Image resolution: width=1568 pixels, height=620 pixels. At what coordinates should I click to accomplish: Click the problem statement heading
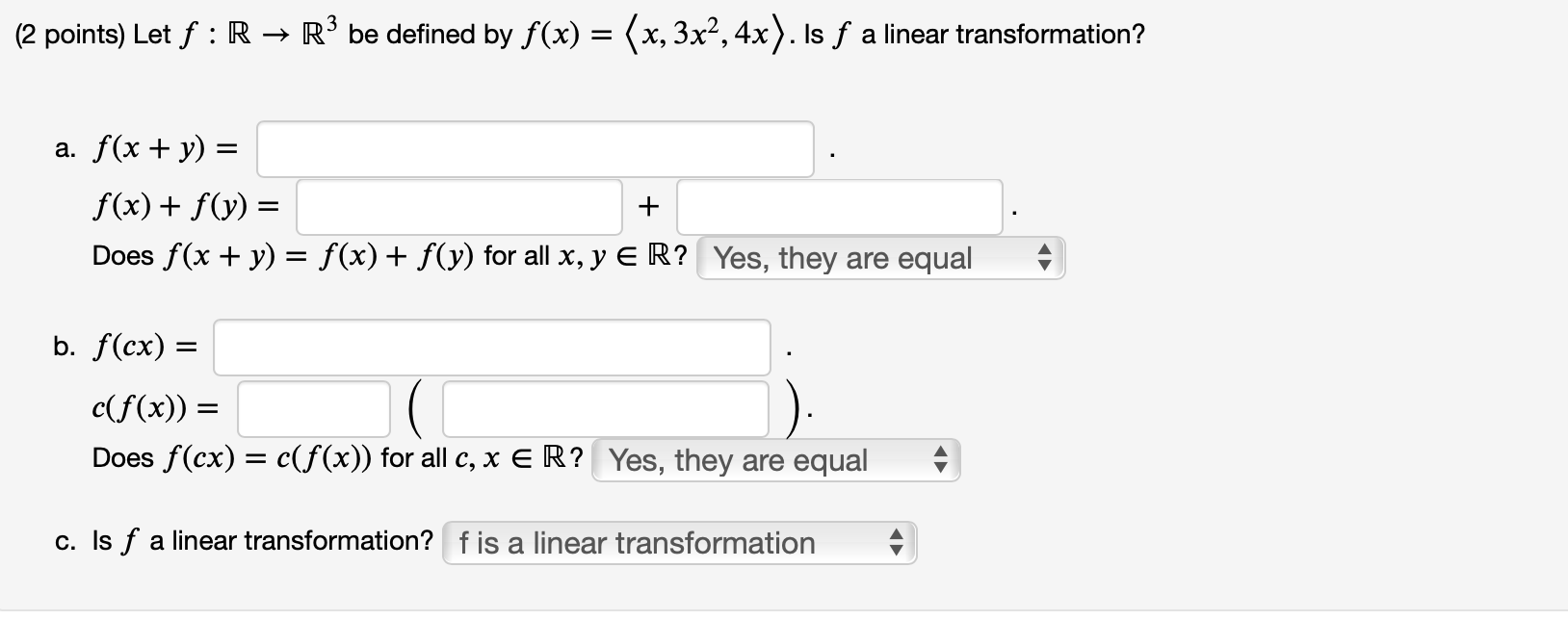pyautogui.click(x=576, y=32)
